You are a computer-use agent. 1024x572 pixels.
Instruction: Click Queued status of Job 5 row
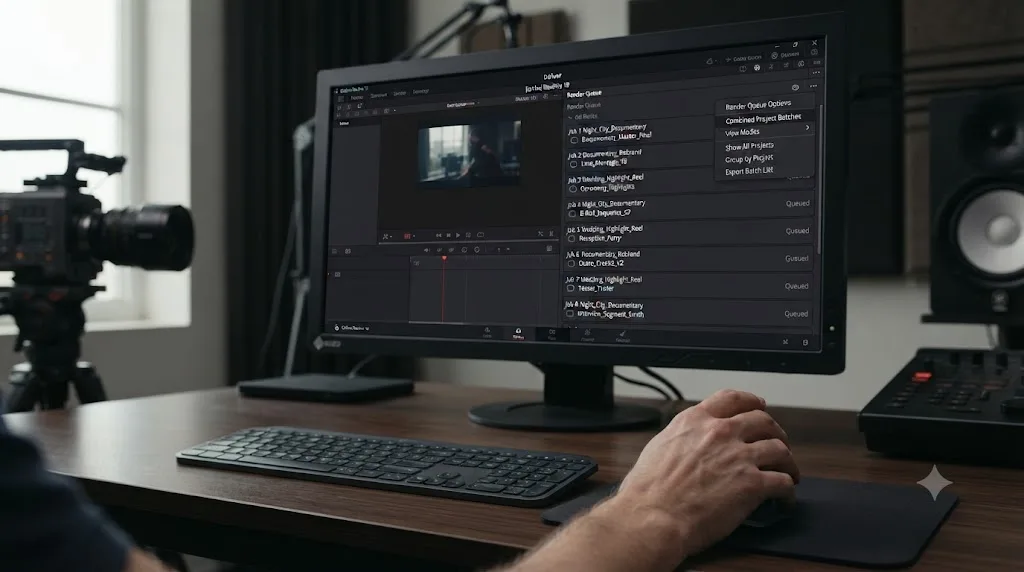coord(797,231)
